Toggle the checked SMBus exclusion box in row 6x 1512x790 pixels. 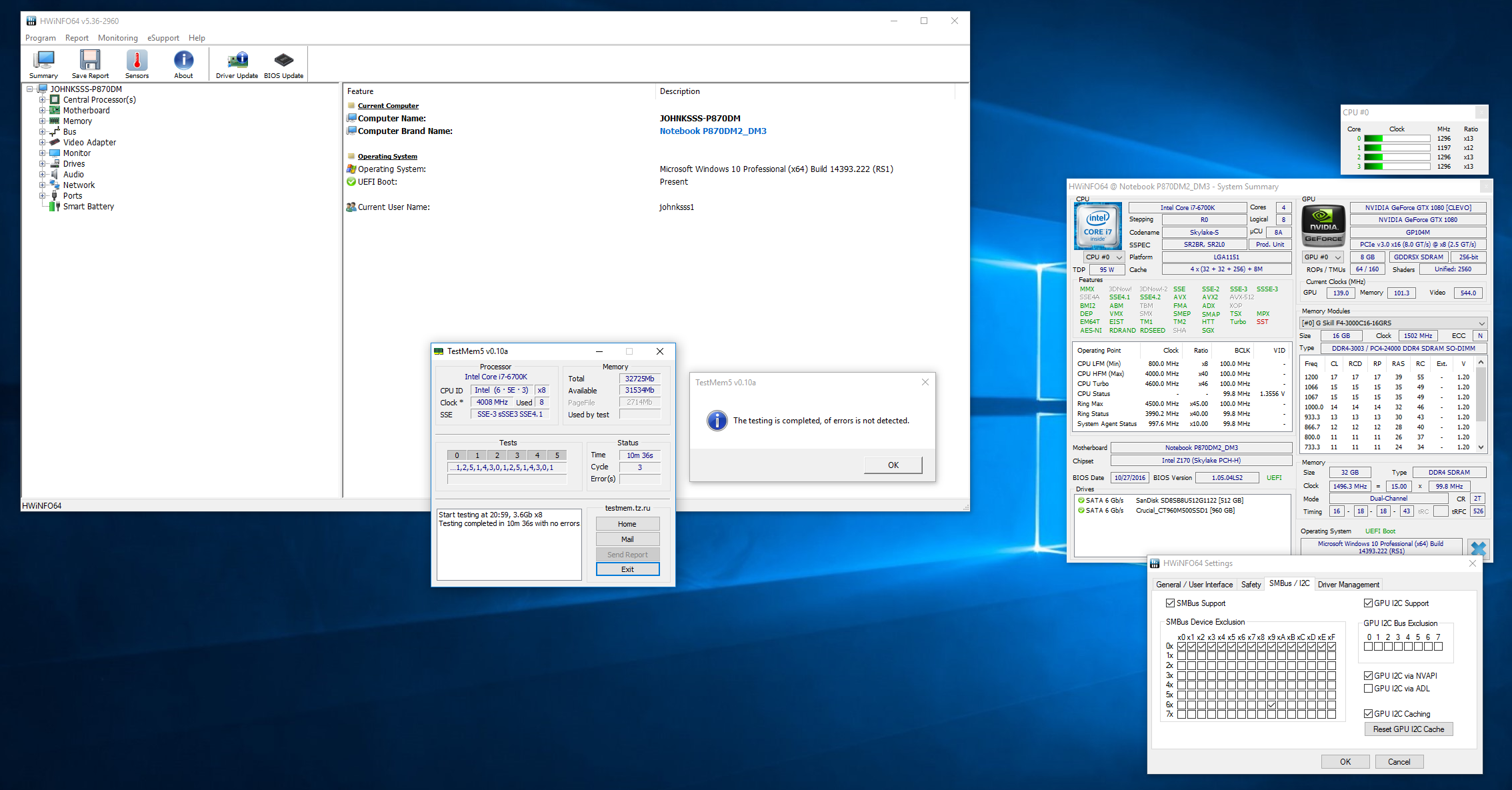coord(1271,705)
